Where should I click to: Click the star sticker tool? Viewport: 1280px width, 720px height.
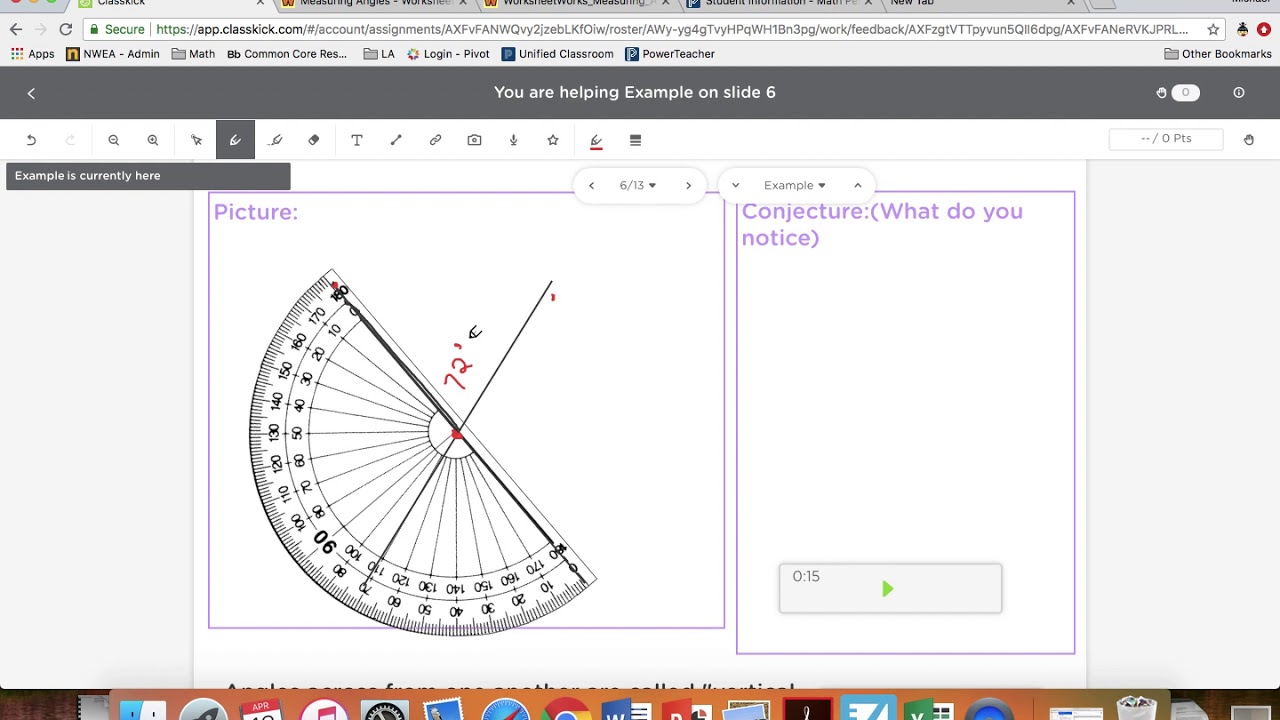(553, 140)
